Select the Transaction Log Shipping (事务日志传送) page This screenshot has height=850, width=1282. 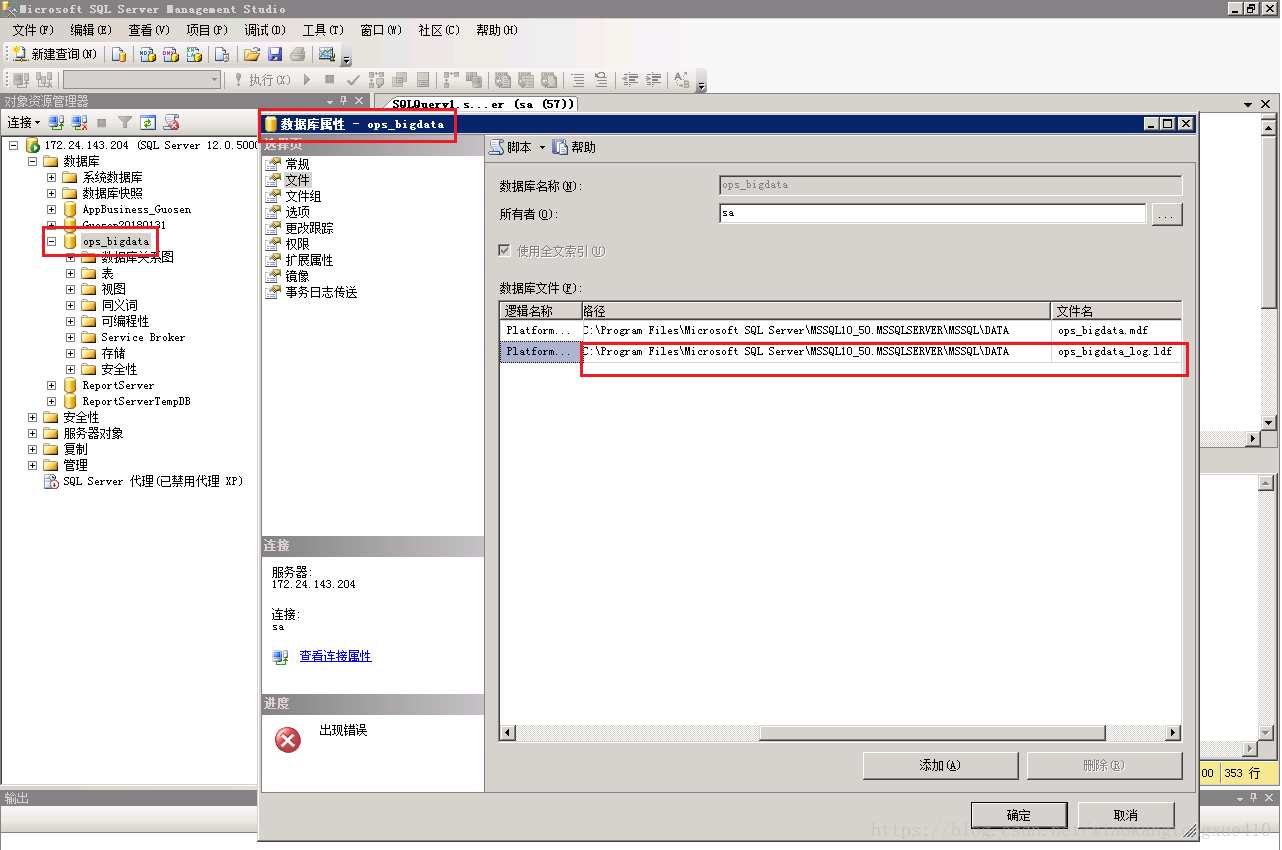[x=321, y=292]
